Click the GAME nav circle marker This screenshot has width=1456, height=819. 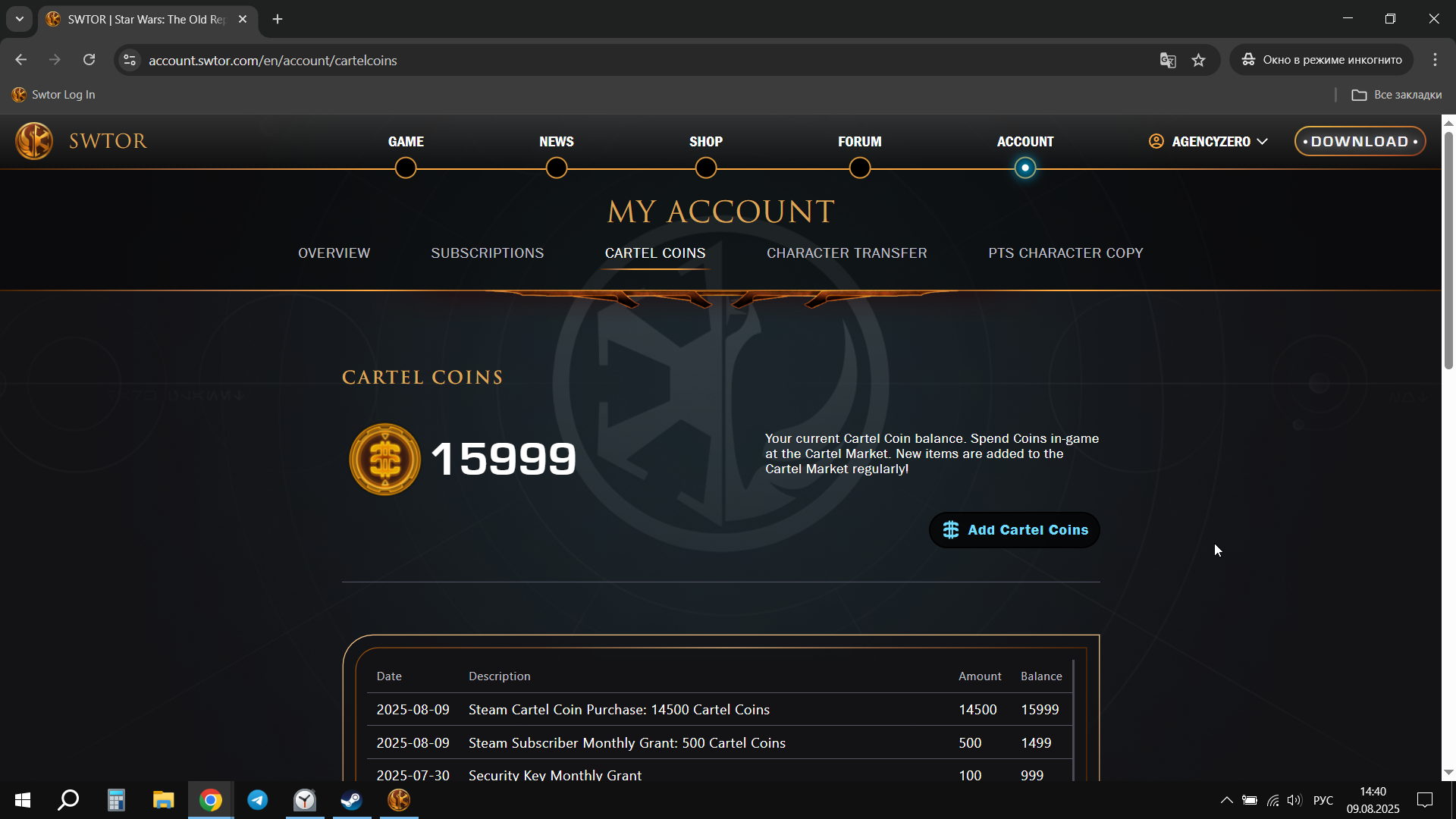point(406,168)
